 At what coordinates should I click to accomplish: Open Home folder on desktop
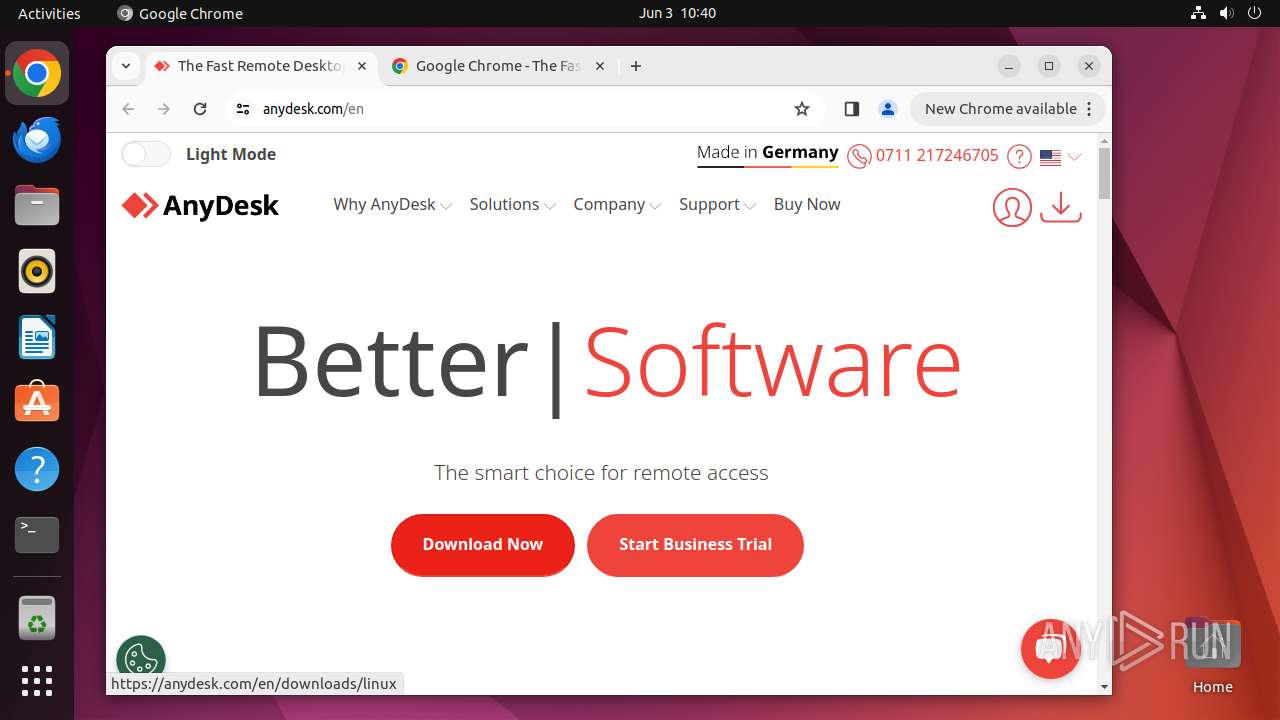1213,656
